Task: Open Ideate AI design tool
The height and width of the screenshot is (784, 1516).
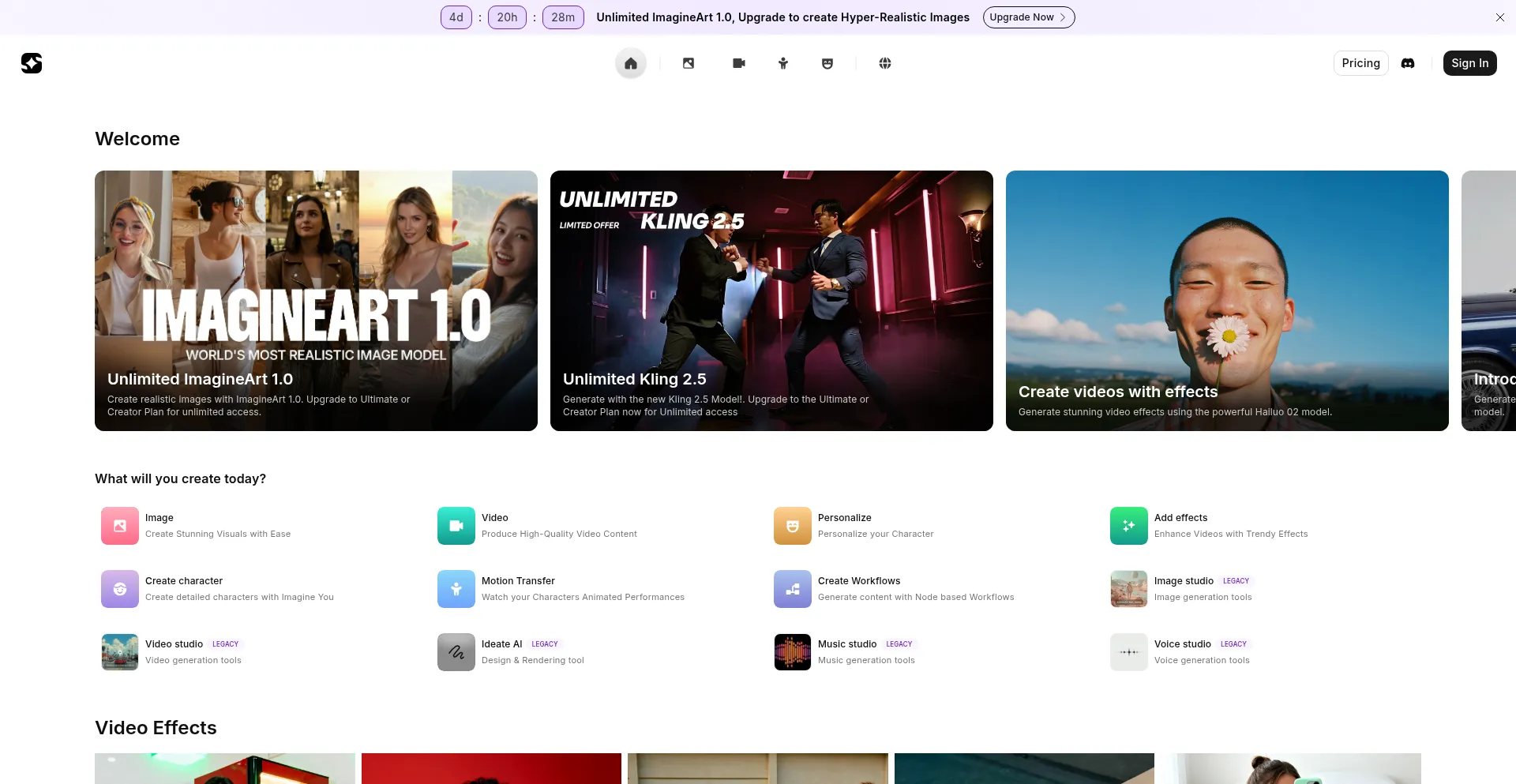Action: [501, 644]
